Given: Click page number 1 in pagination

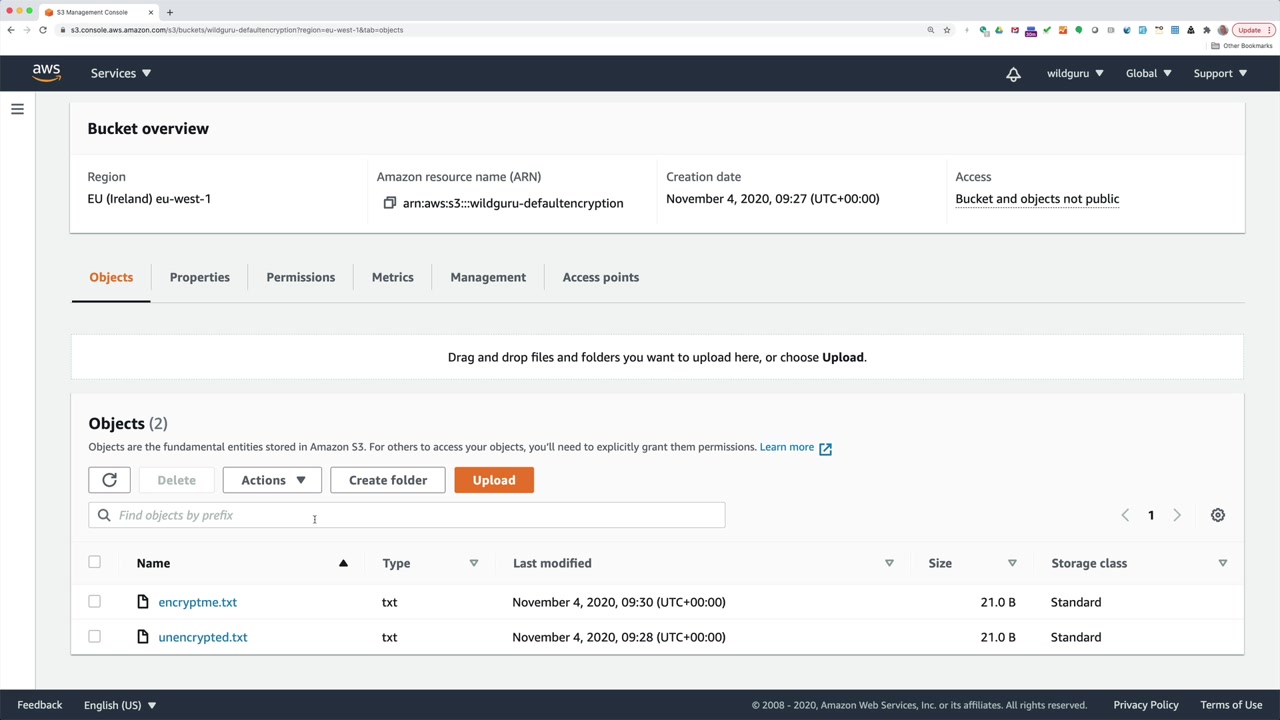Looking at the screenshot, I should 1151,515.
